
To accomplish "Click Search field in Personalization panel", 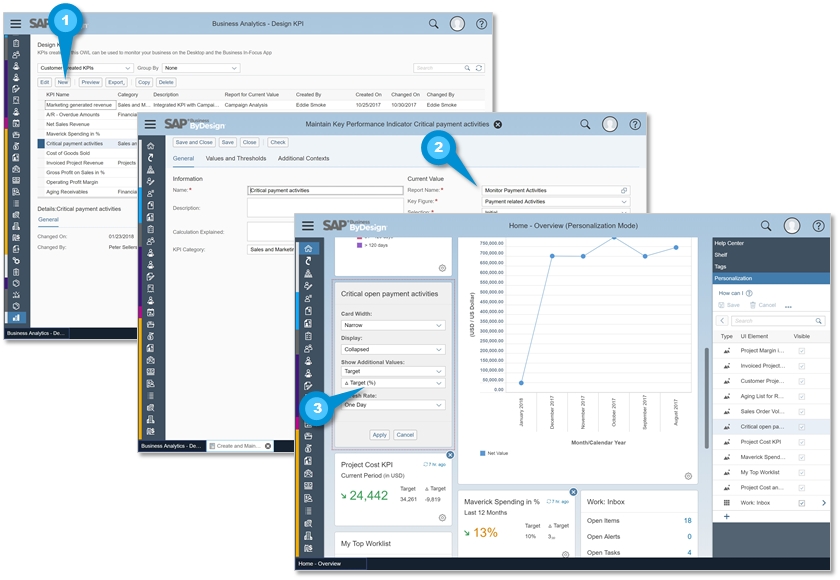I will coord(777,321).
